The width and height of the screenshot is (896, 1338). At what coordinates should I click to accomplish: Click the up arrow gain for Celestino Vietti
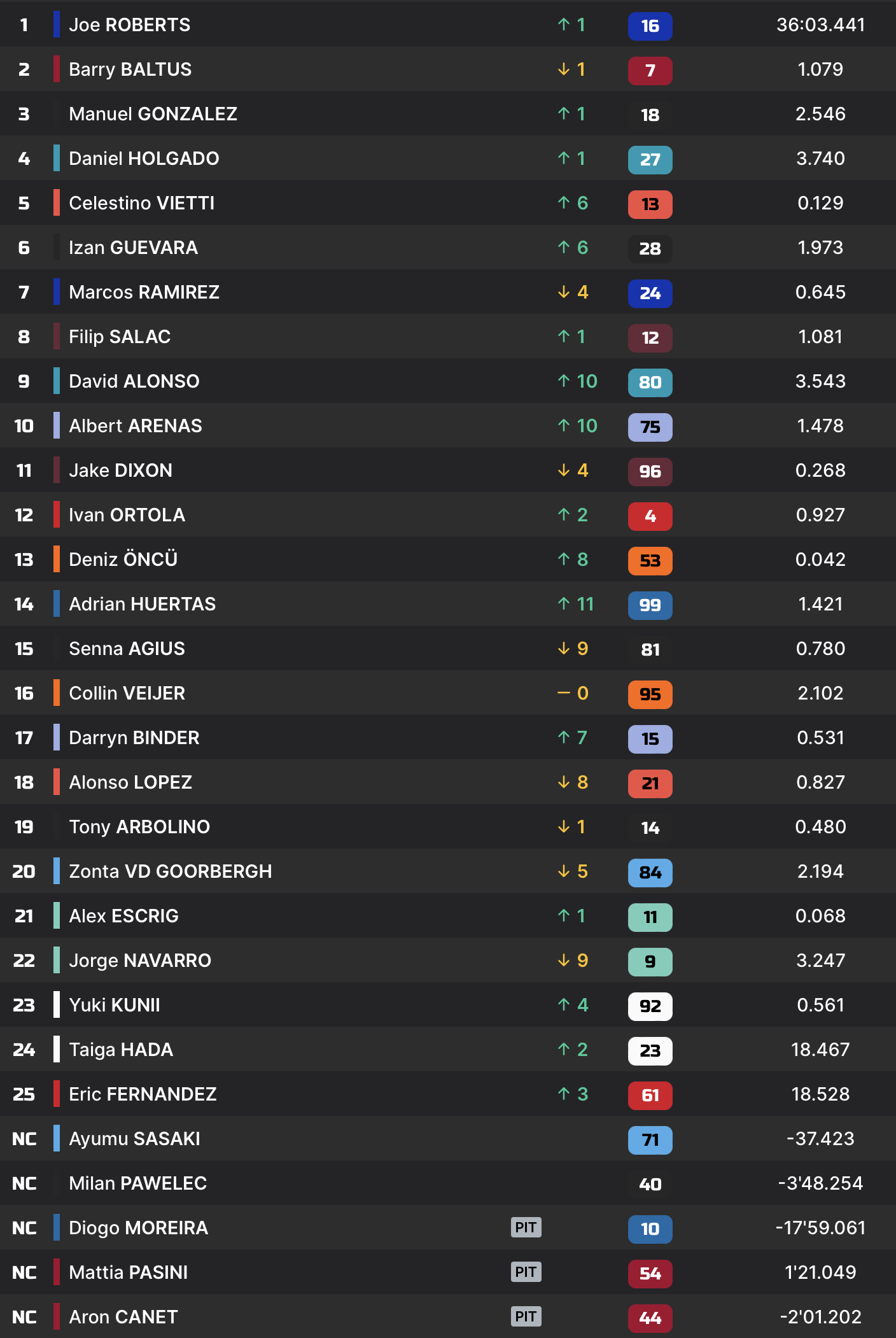tap(572, 203)
